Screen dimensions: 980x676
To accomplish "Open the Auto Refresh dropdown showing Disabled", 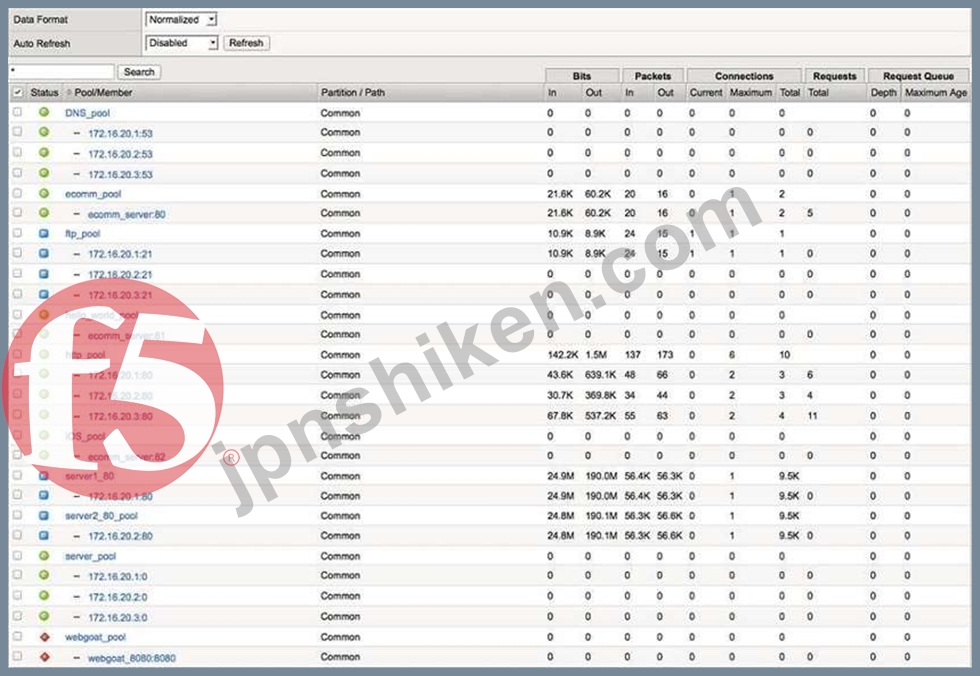I will coord(182,42).
